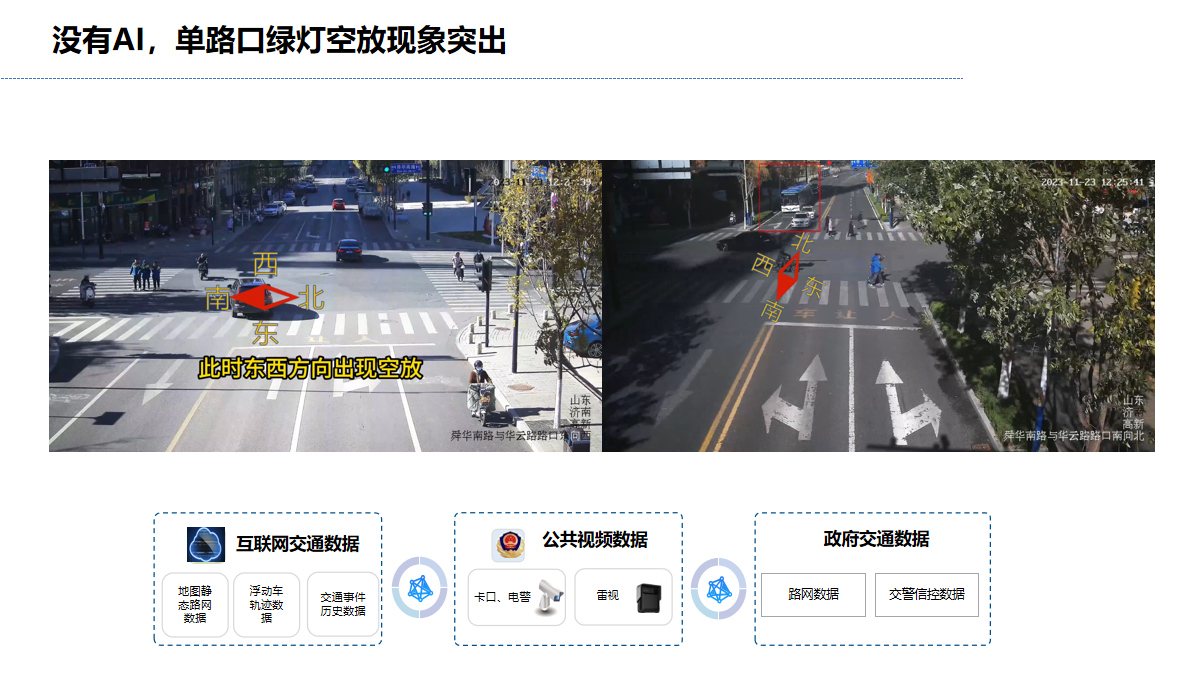Image resolution: width=1200 pixels, height=674 pixels.
Task: Click the yellow caption 此时东西方向出现空放
Action: point(310,368)
